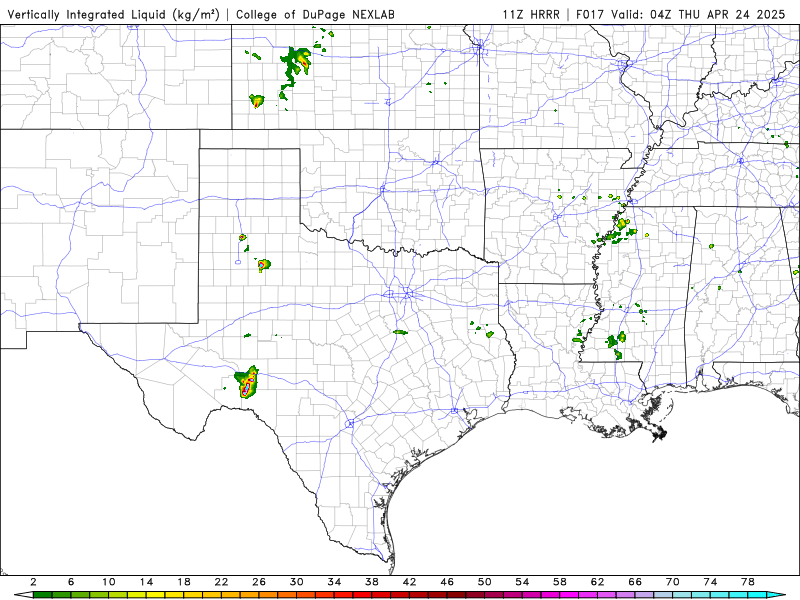Click the colorbar tick label '74'
This screenshot has height=600, width=800.
(x=710, y=582)
